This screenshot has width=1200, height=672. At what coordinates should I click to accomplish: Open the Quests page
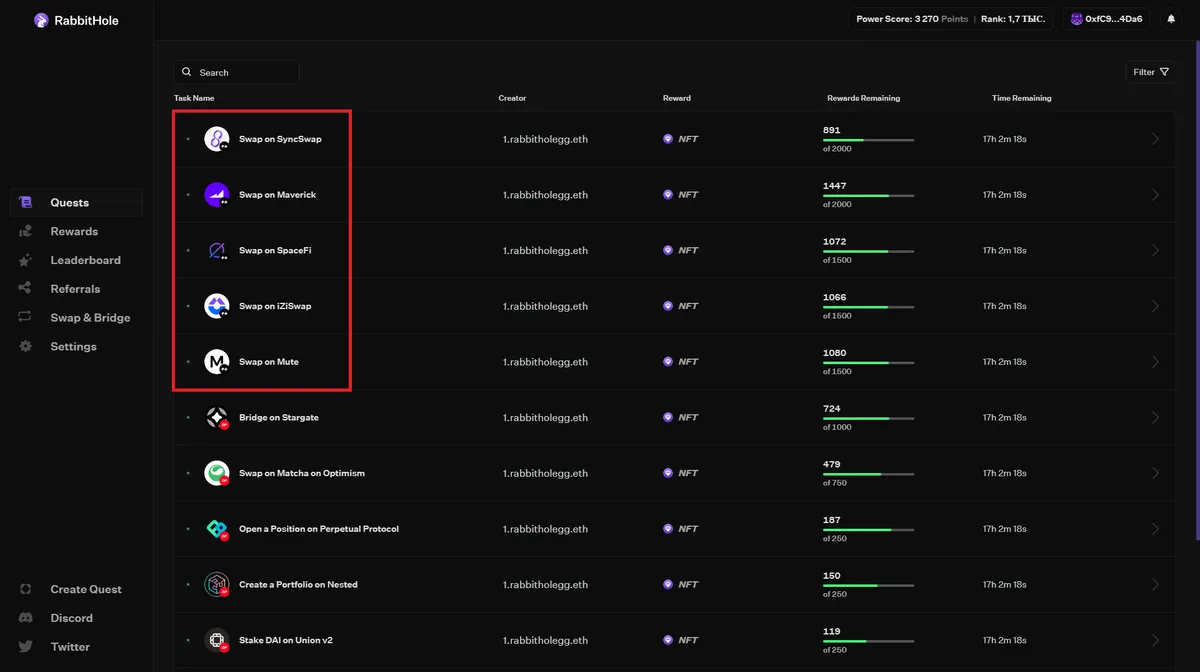pyautogui.click(x=77, y=202)
